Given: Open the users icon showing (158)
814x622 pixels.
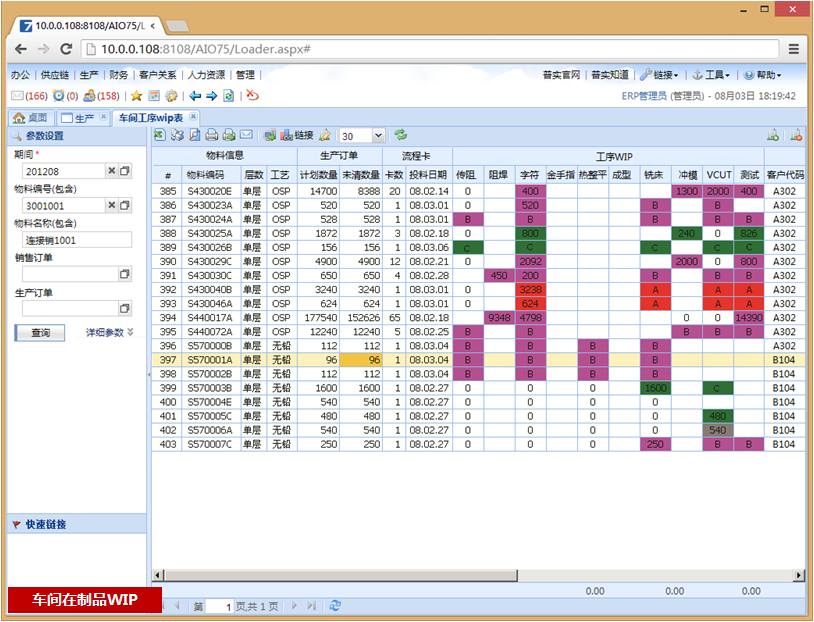Looking at the screenshot, I should (89, 96).
